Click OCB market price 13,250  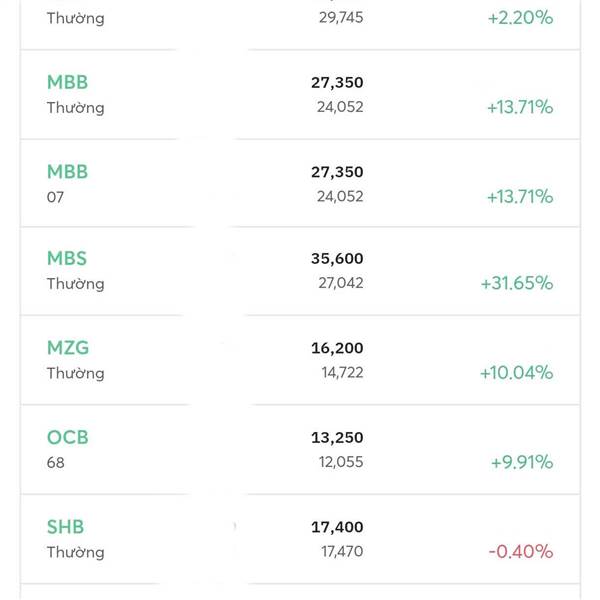click(337, 438)
